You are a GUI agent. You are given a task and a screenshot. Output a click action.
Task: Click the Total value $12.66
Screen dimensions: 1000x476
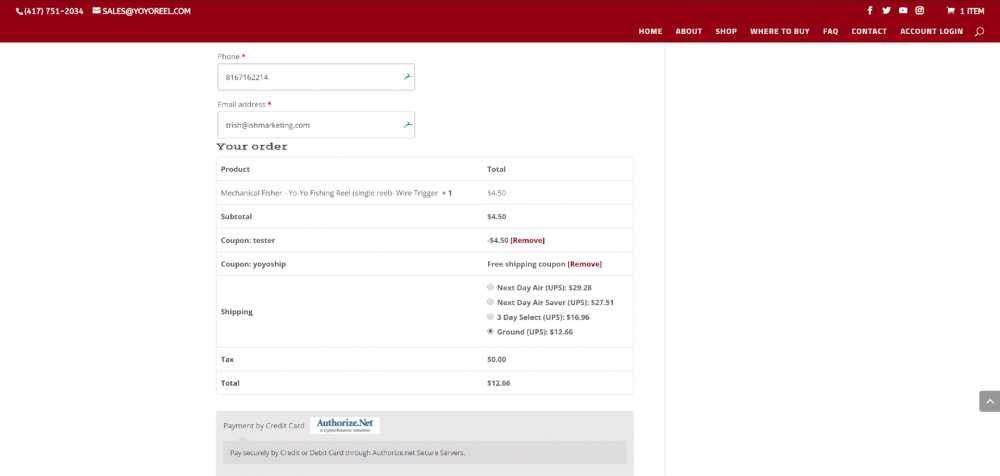[499, 383]
